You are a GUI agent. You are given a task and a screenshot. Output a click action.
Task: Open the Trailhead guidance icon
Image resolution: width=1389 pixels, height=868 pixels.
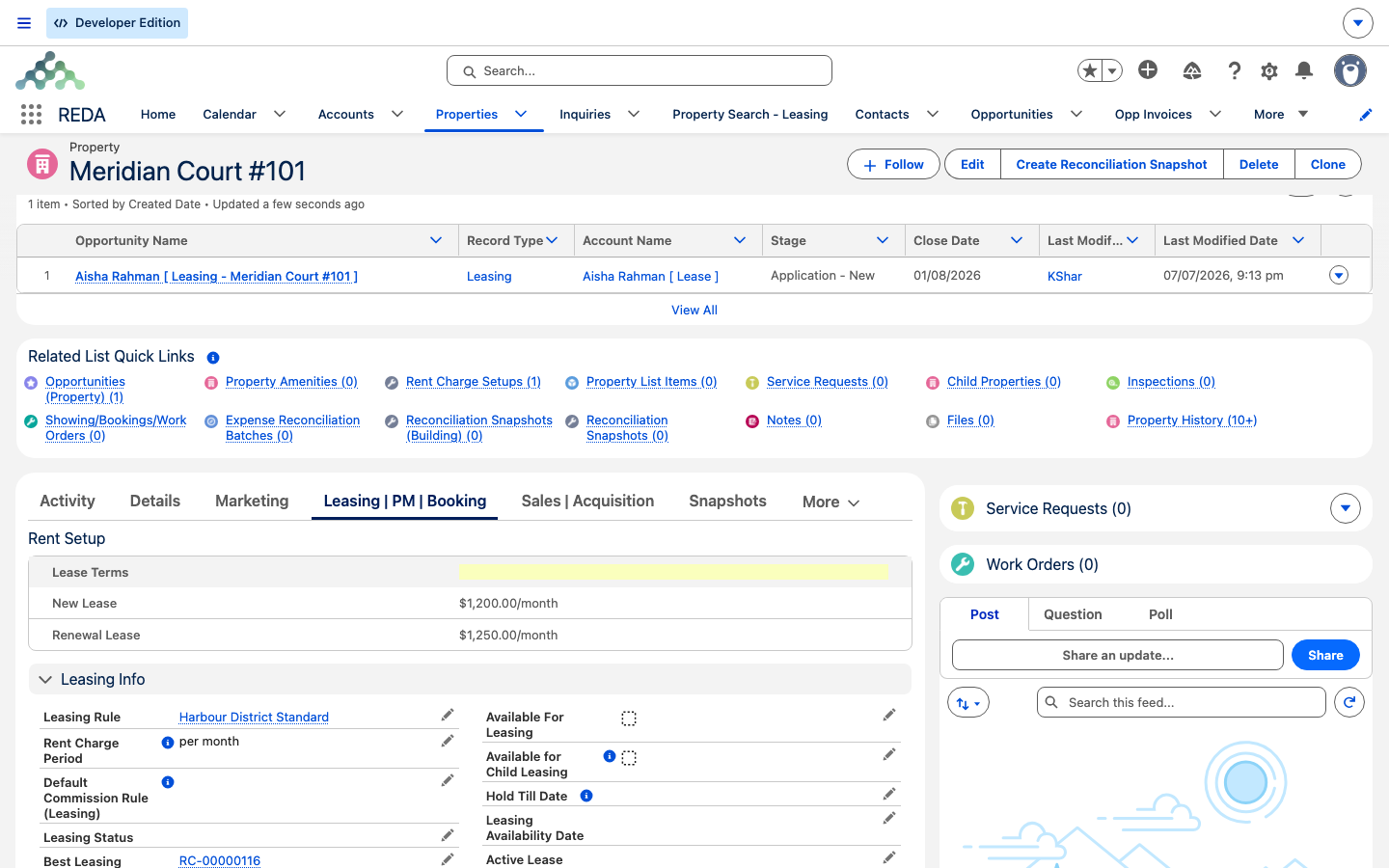pos(1192,70)
